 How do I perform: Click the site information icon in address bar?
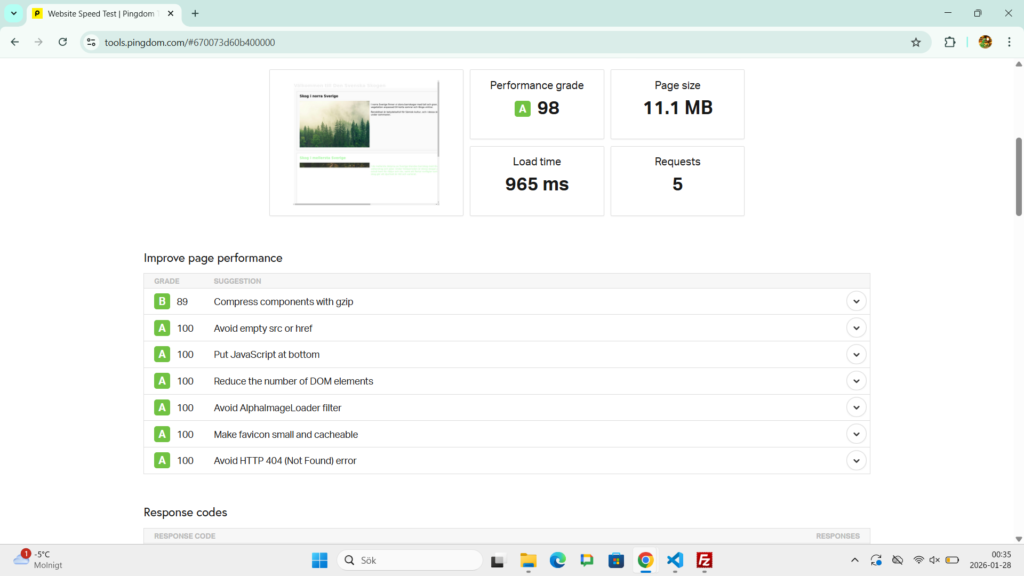(x=91, y=42)
